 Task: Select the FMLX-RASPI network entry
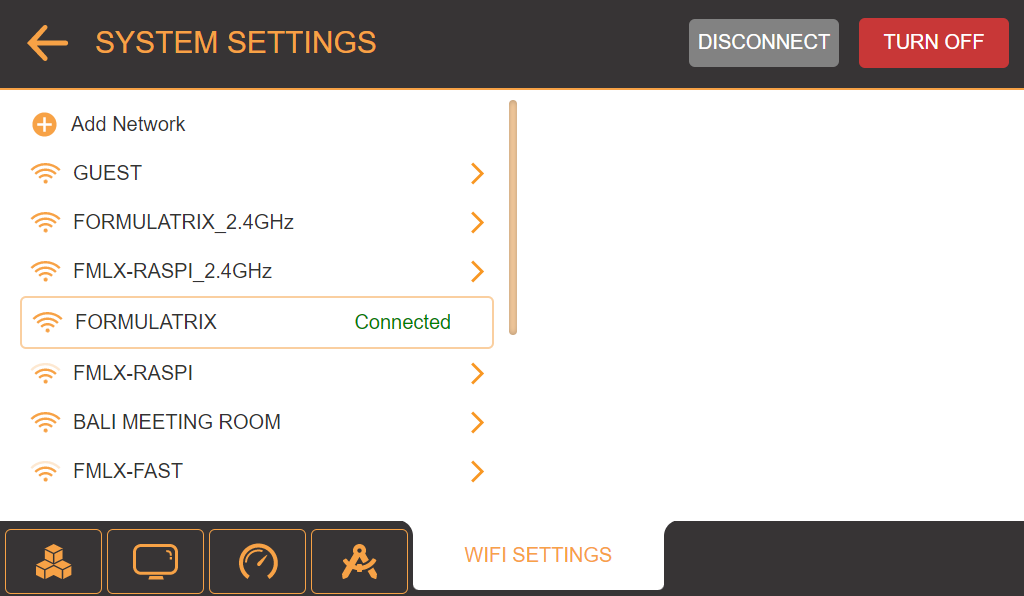coord(133,373)
